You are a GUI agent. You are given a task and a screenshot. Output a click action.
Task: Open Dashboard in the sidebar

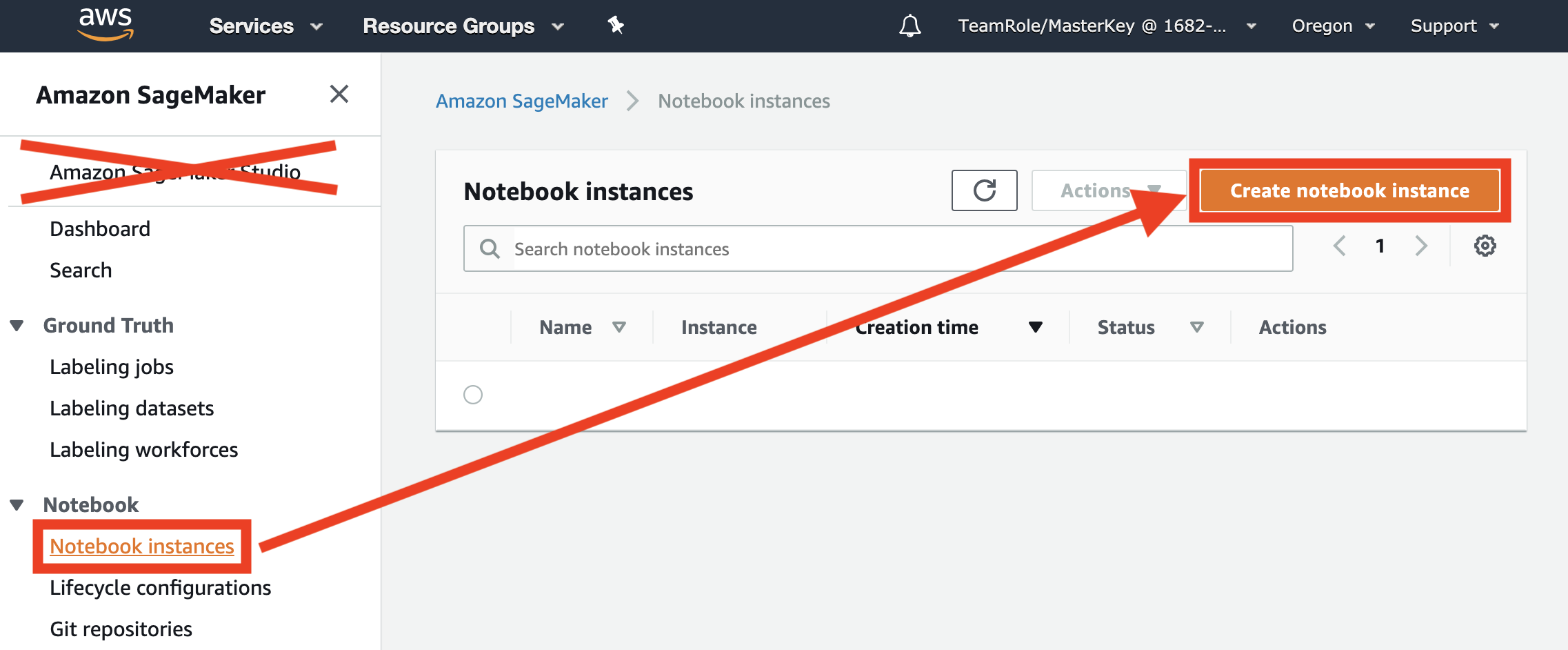(x=100, y=229)
